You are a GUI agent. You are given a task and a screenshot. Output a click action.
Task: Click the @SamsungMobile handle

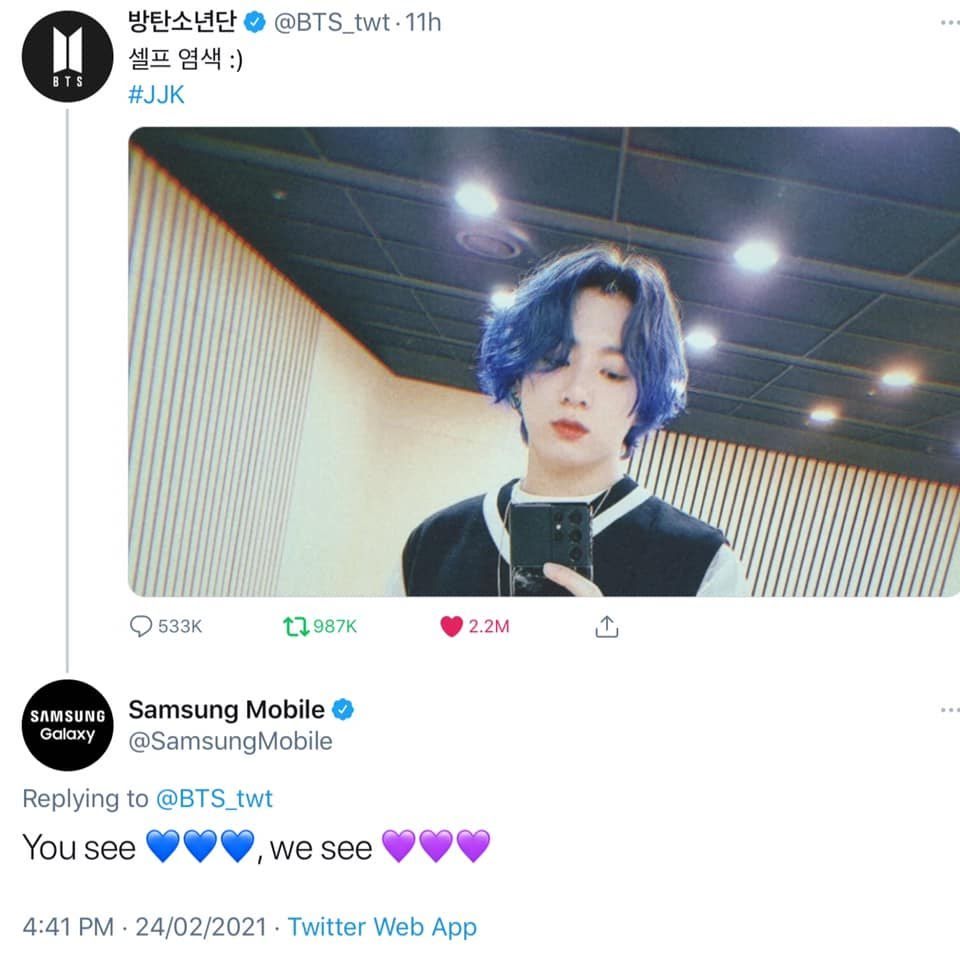pos(231,741)
